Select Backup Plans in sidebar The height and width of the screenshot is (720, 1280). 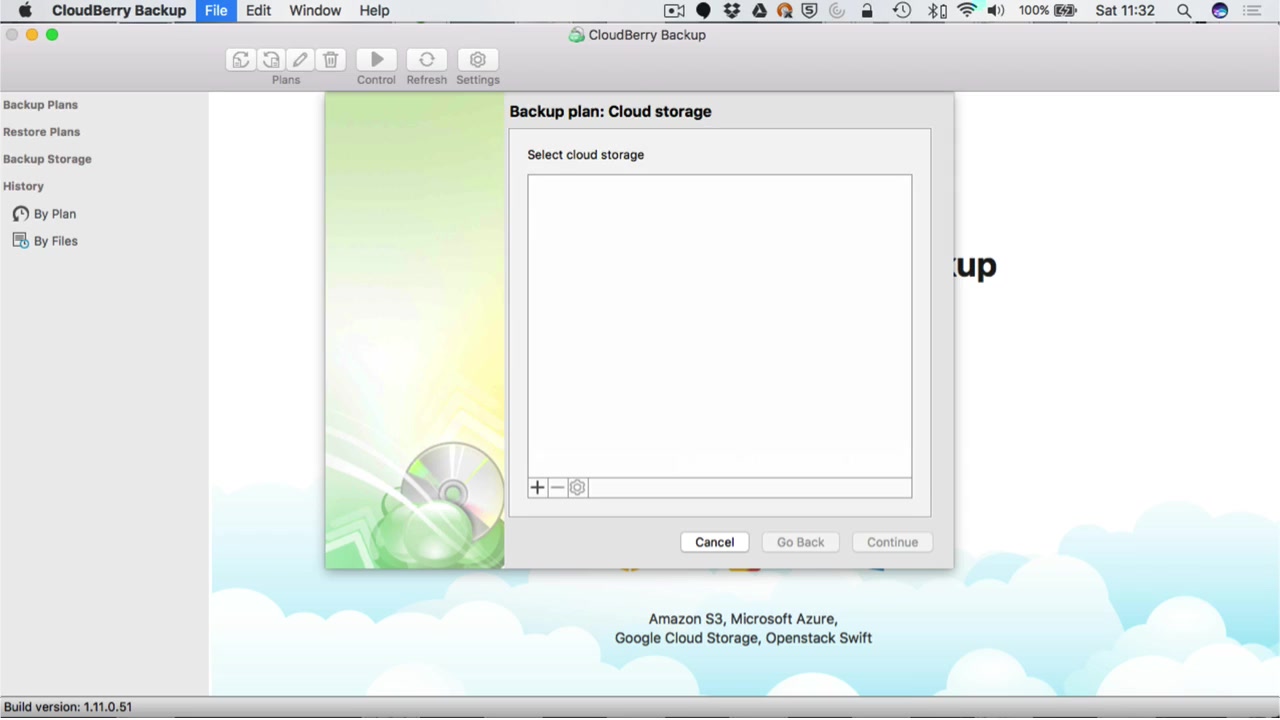coord(40,105)
